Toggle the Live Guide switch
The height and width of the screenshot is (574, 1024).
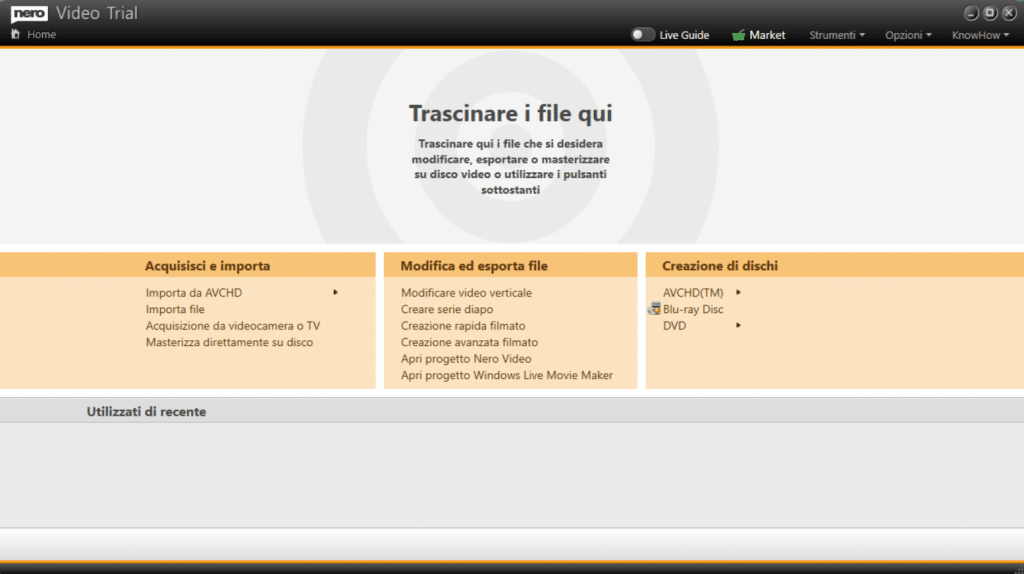point(643,35)
